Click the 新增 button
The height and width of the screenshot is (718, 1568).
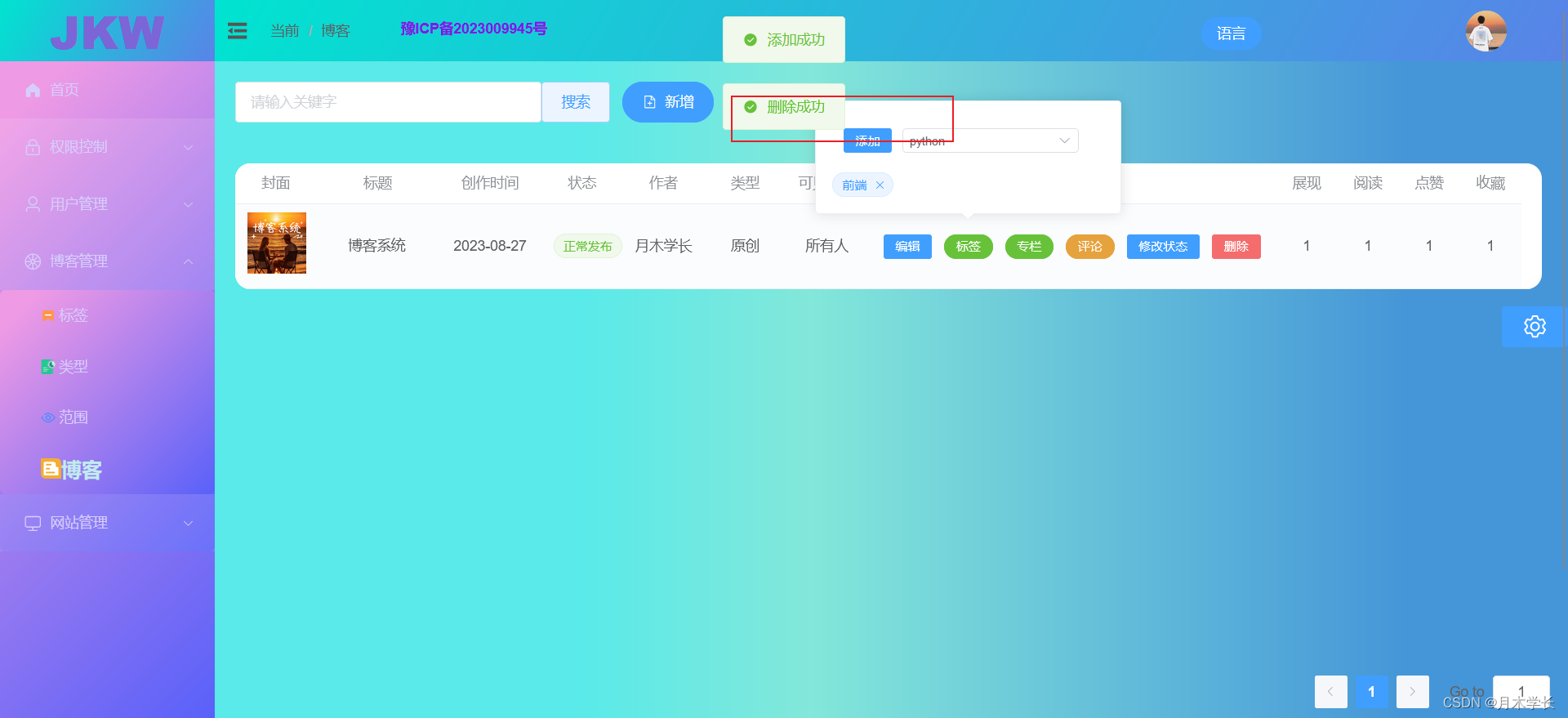click(x=668, y=102)
